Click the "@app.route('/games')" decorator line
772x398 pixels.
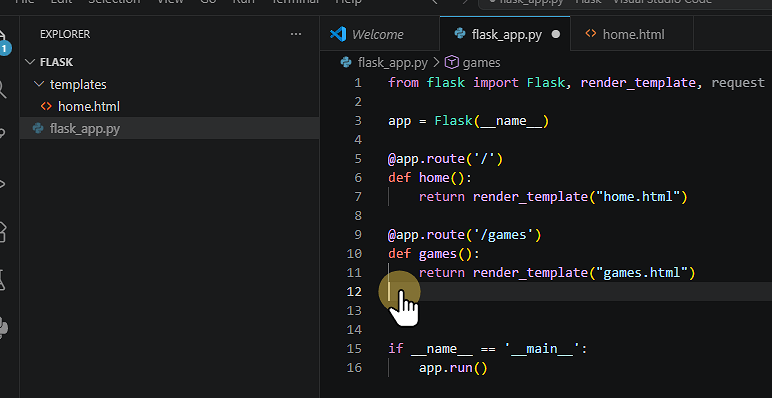464,234
